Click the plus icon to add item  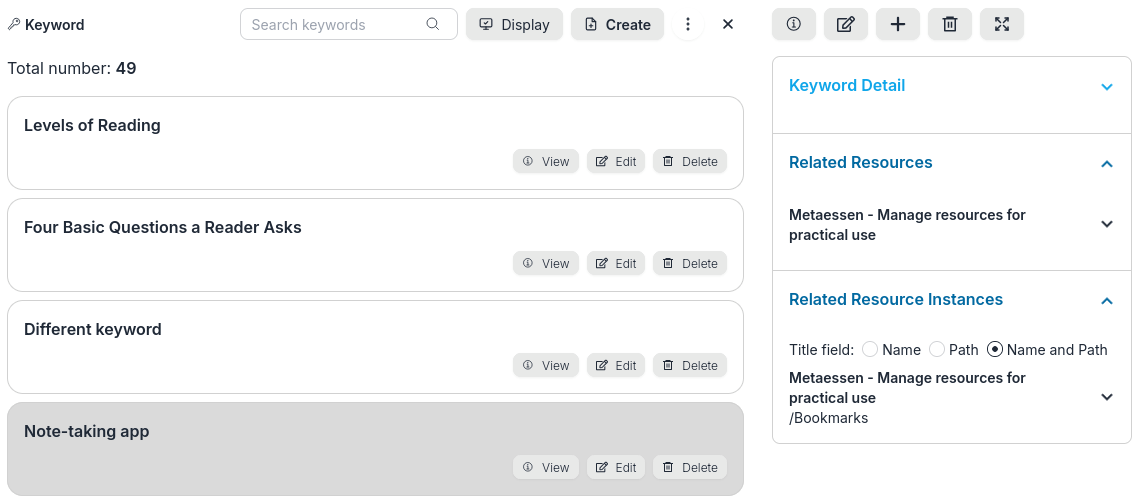pyautogui.click(x=898, y=24)
